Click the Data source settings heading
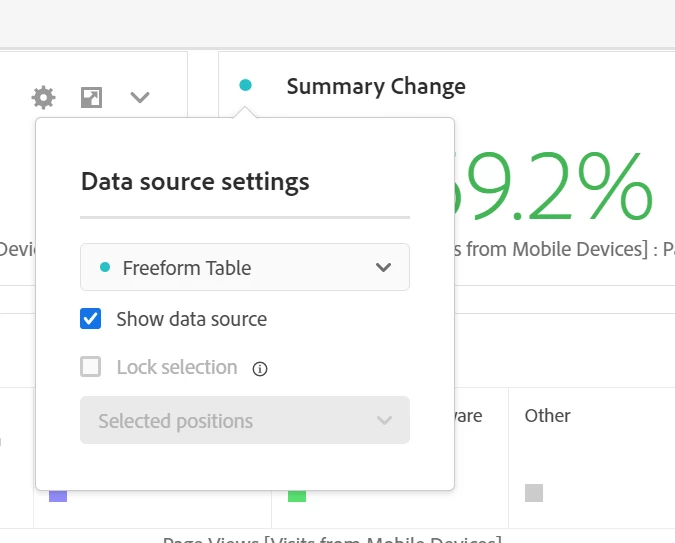675x543 pixels. pyautogui.click(x=195, y=181)
